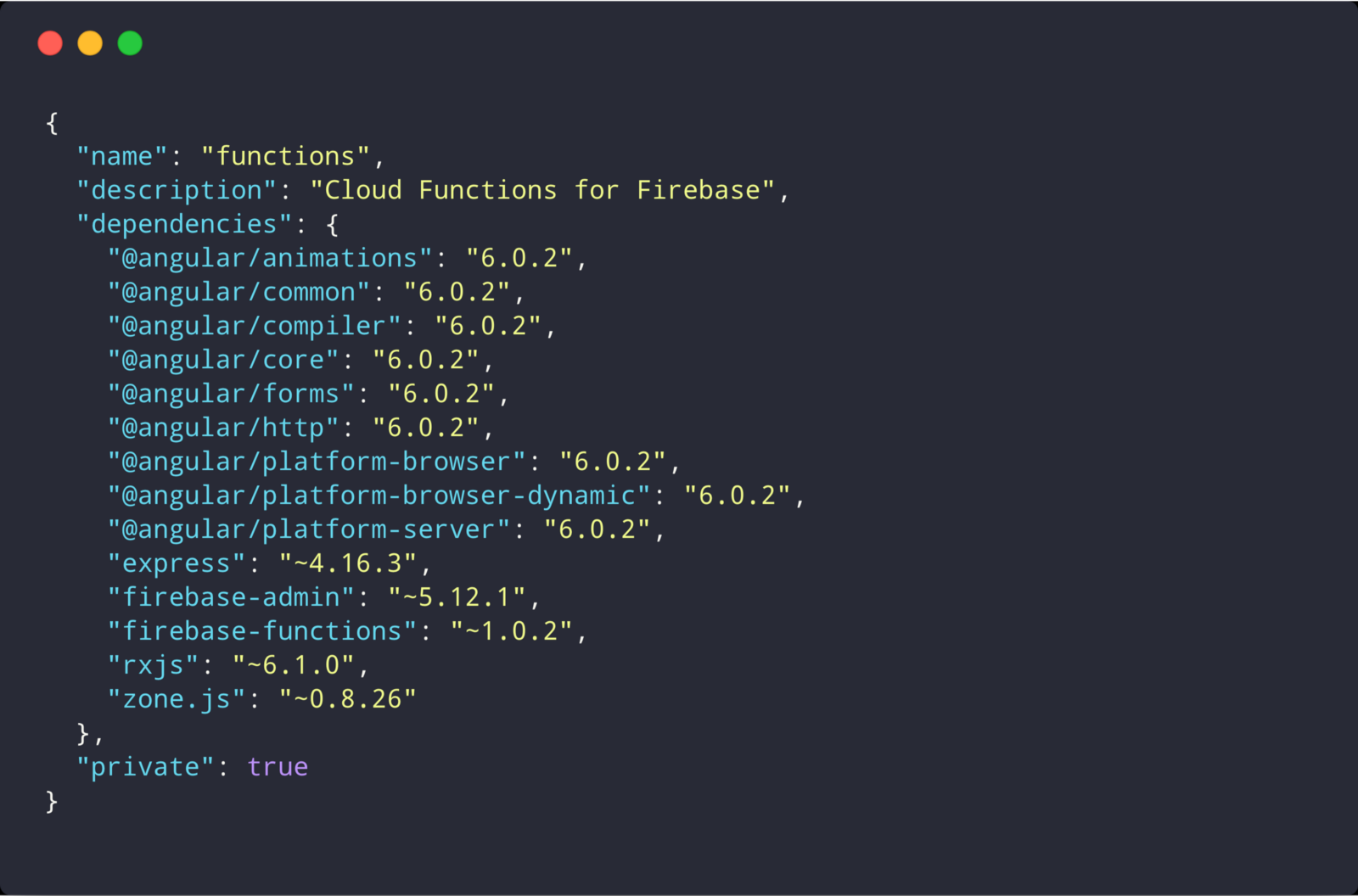Click the purple true value of private
The image size is (1358, 896).
pyautogui.click(x=278, y=768)
